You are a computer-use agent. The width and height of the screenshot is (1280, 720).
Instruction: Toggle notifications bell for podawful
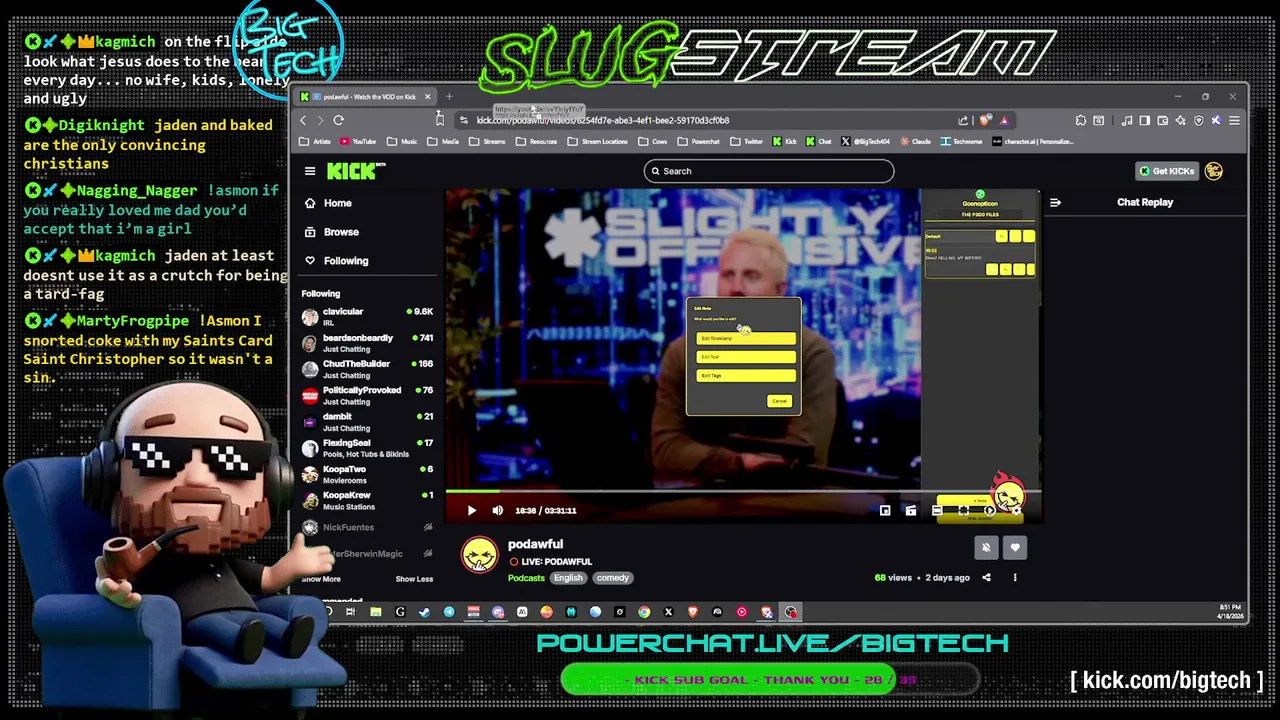[986, 548]
